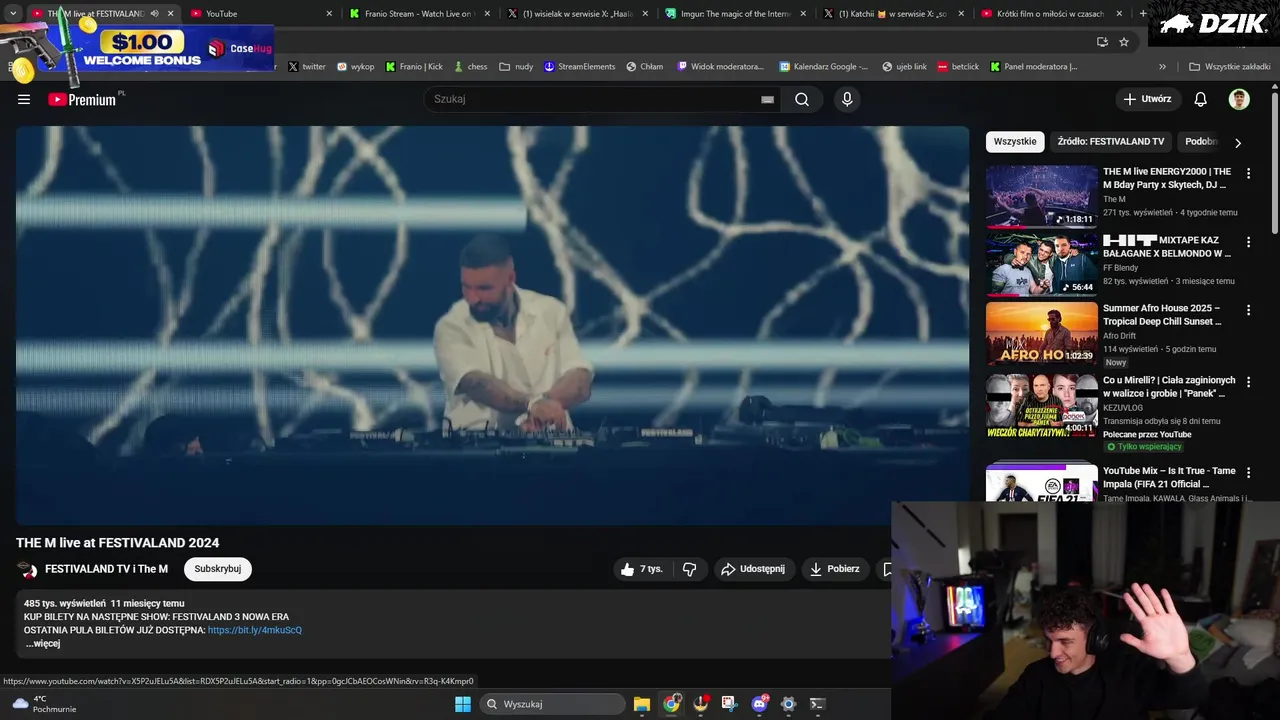Image resolution: width=1280 pixels, height=720 pixels.
Task: Open FESTIVALAND TV channel avatar
Action: (28, 570)
